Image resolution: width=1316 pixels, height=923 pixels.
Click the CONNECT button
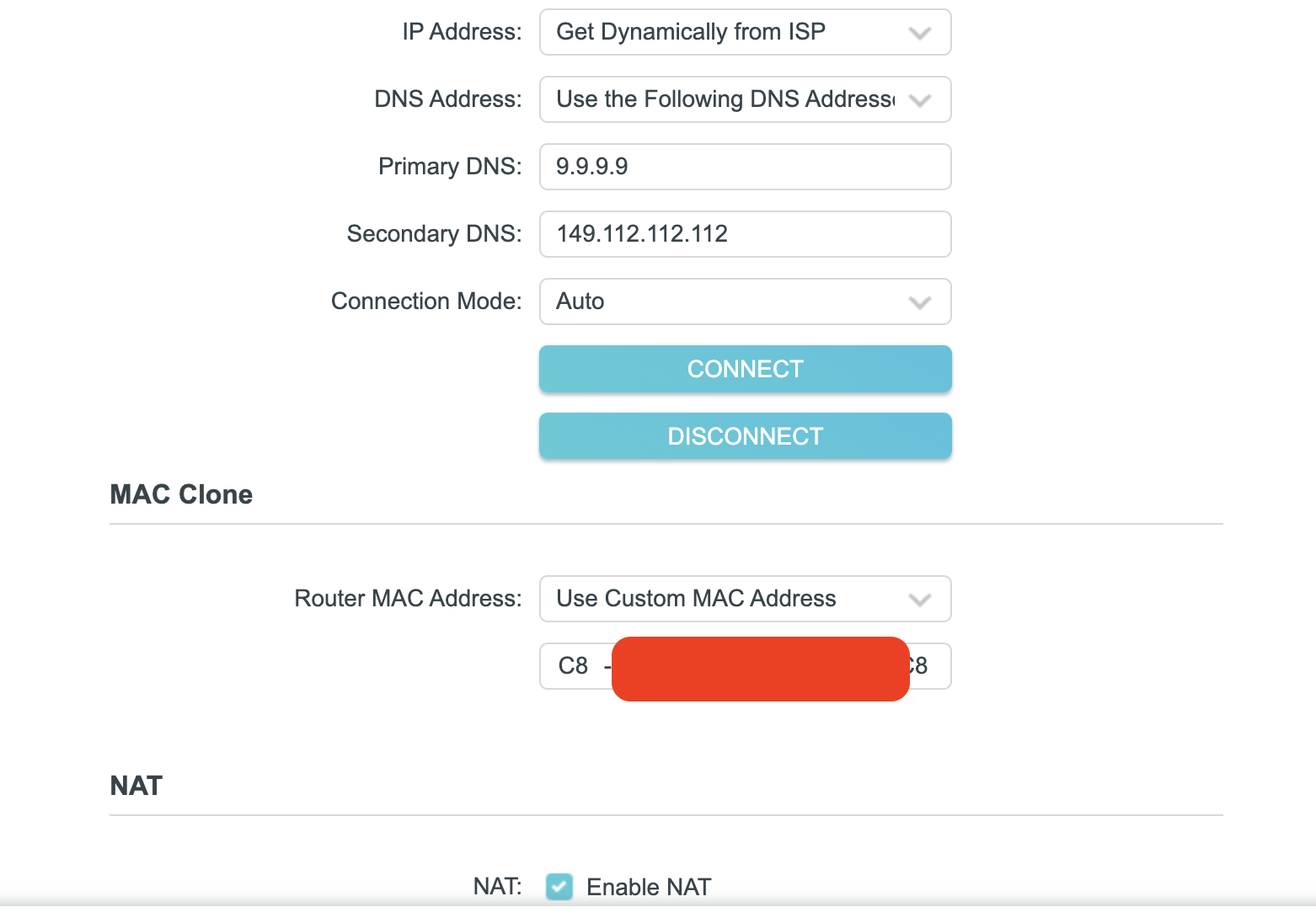[745, 369]
